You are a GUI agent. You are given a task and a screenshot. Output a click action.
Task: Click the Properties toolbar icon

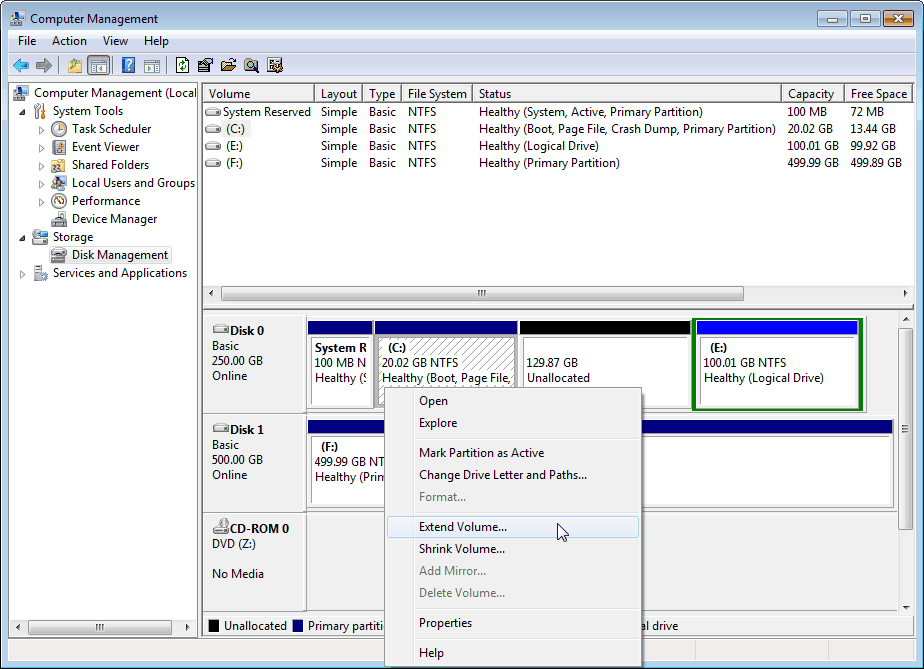coord(205,65)
